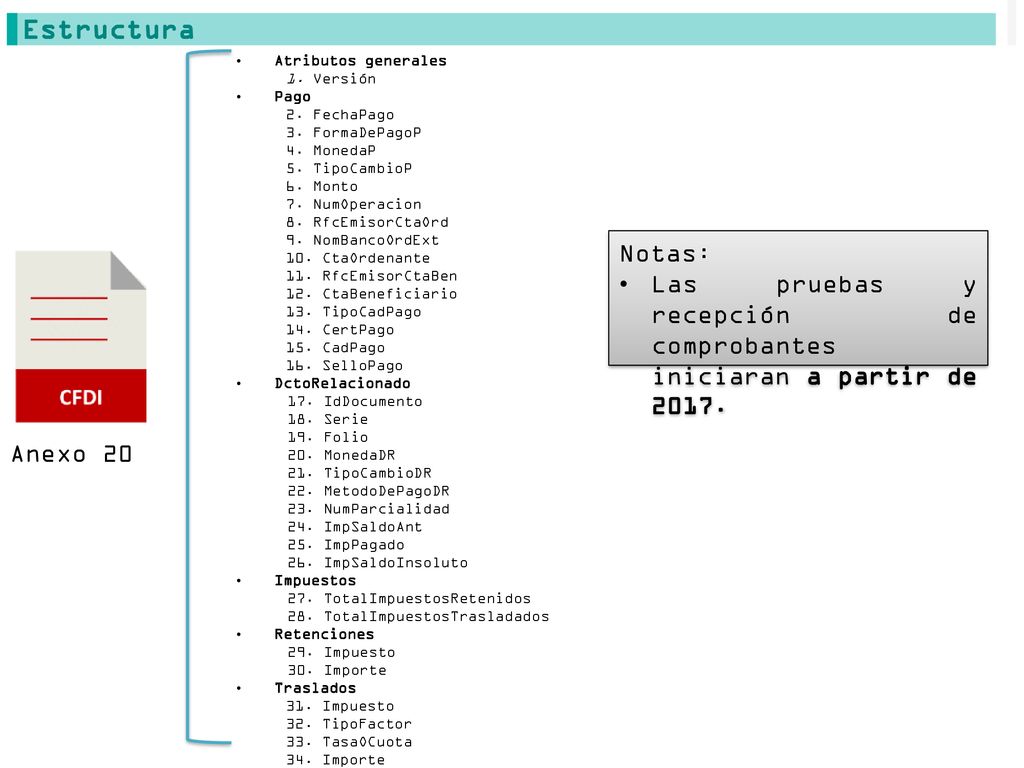
Task: Click item 25. ImpPagado
Action: click(346, 545)
